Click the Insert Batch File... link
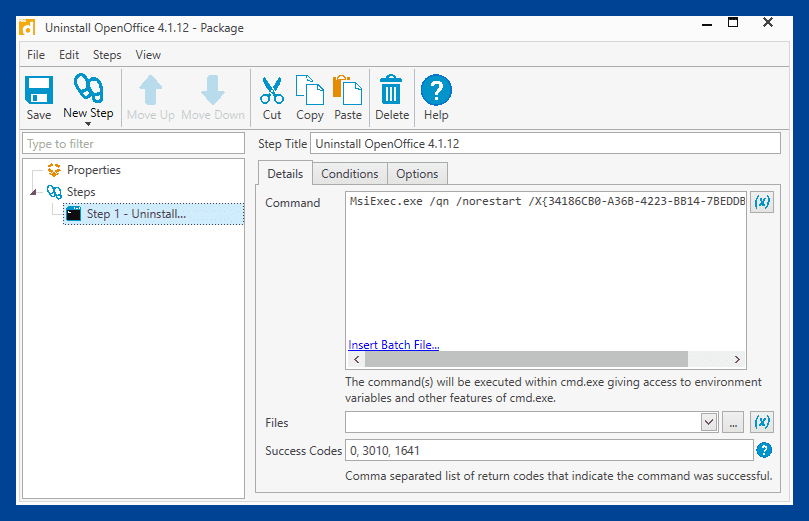Screen dimensions: 809x521 click(x=394, y=345)
